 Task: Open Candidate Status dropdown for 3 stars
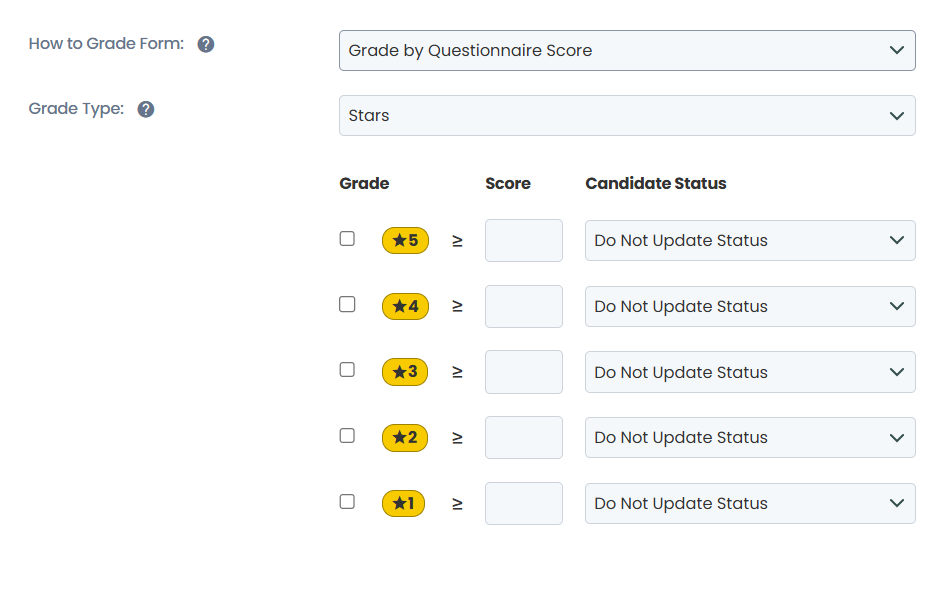[750, 372]
